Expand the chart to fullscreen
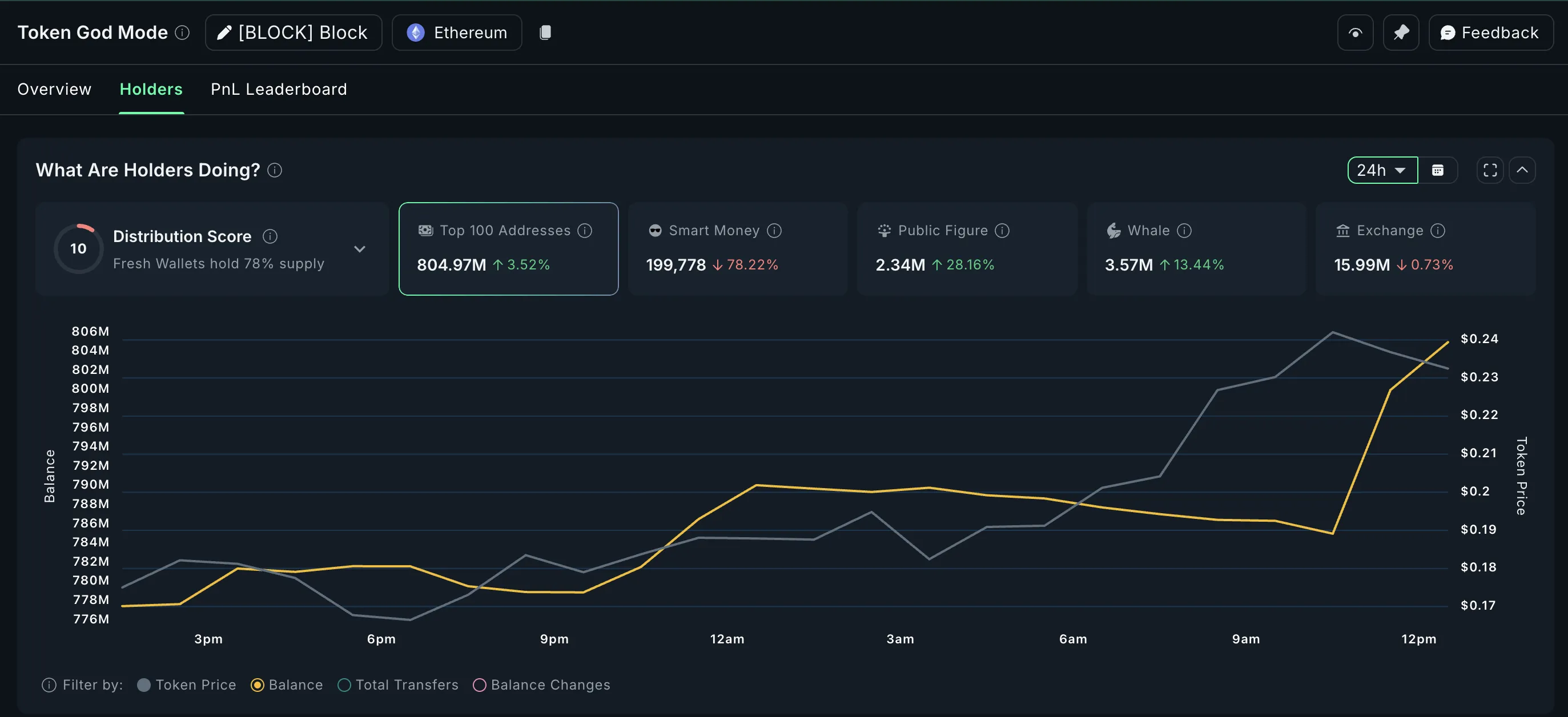This screenshot has width=1568, height=717. pyautogui.click(x=1489, y=171)
